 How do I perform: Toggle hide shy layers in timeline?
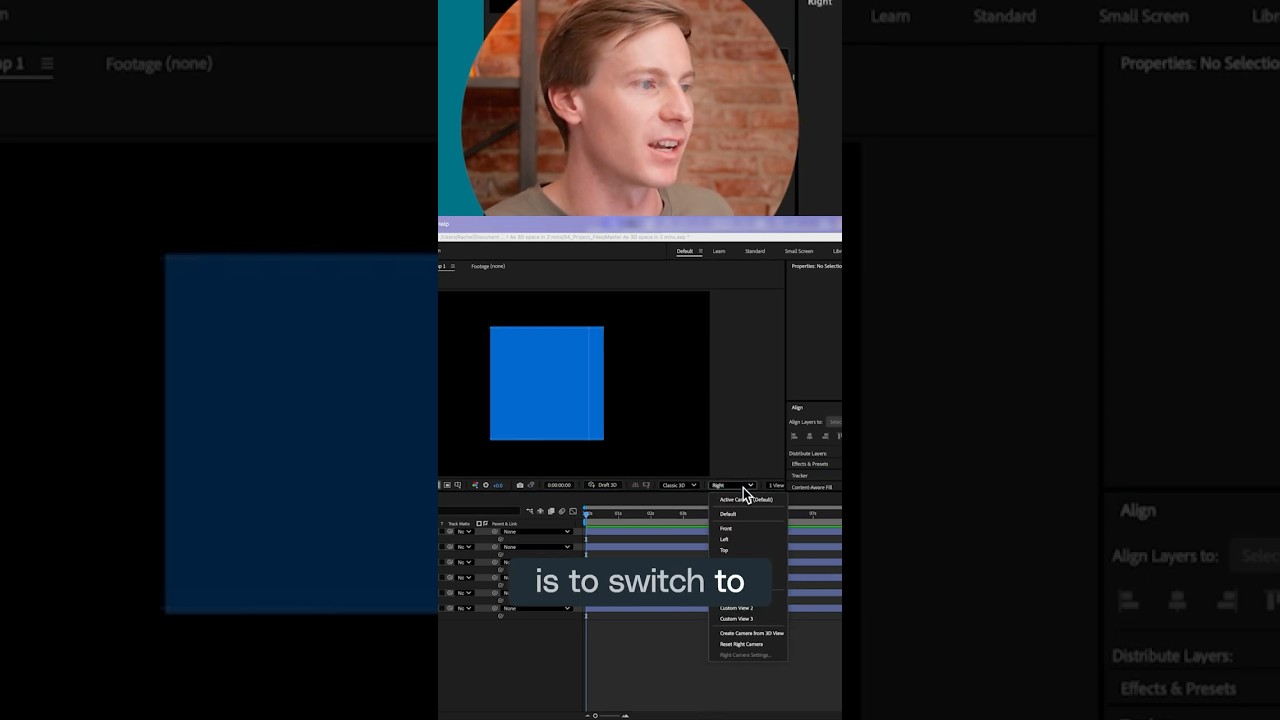point(541,511)
